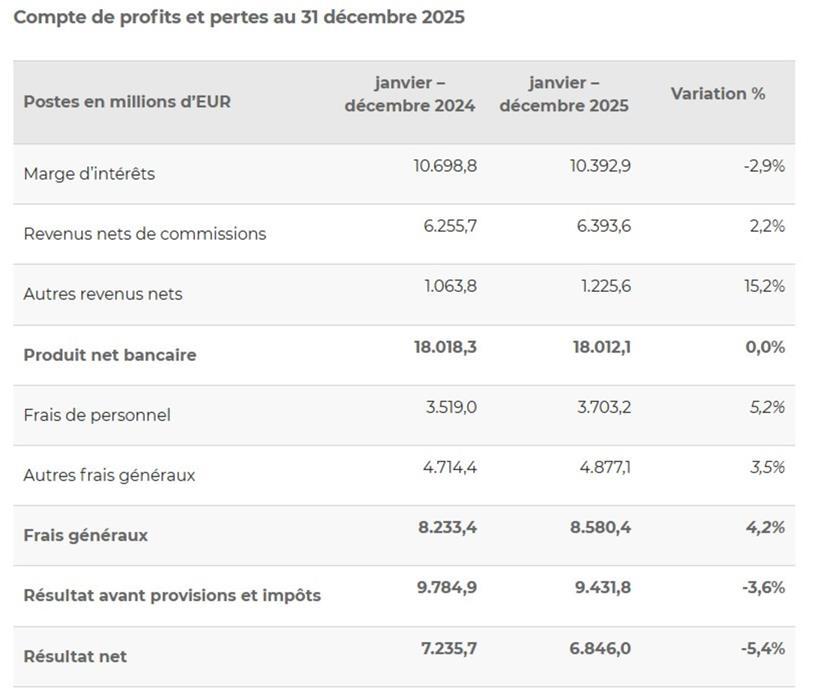Viewport: 820px width, 697px height.
Task: Select 'Résultat avant provisions et impôts' label
Action: pos(172,595)
